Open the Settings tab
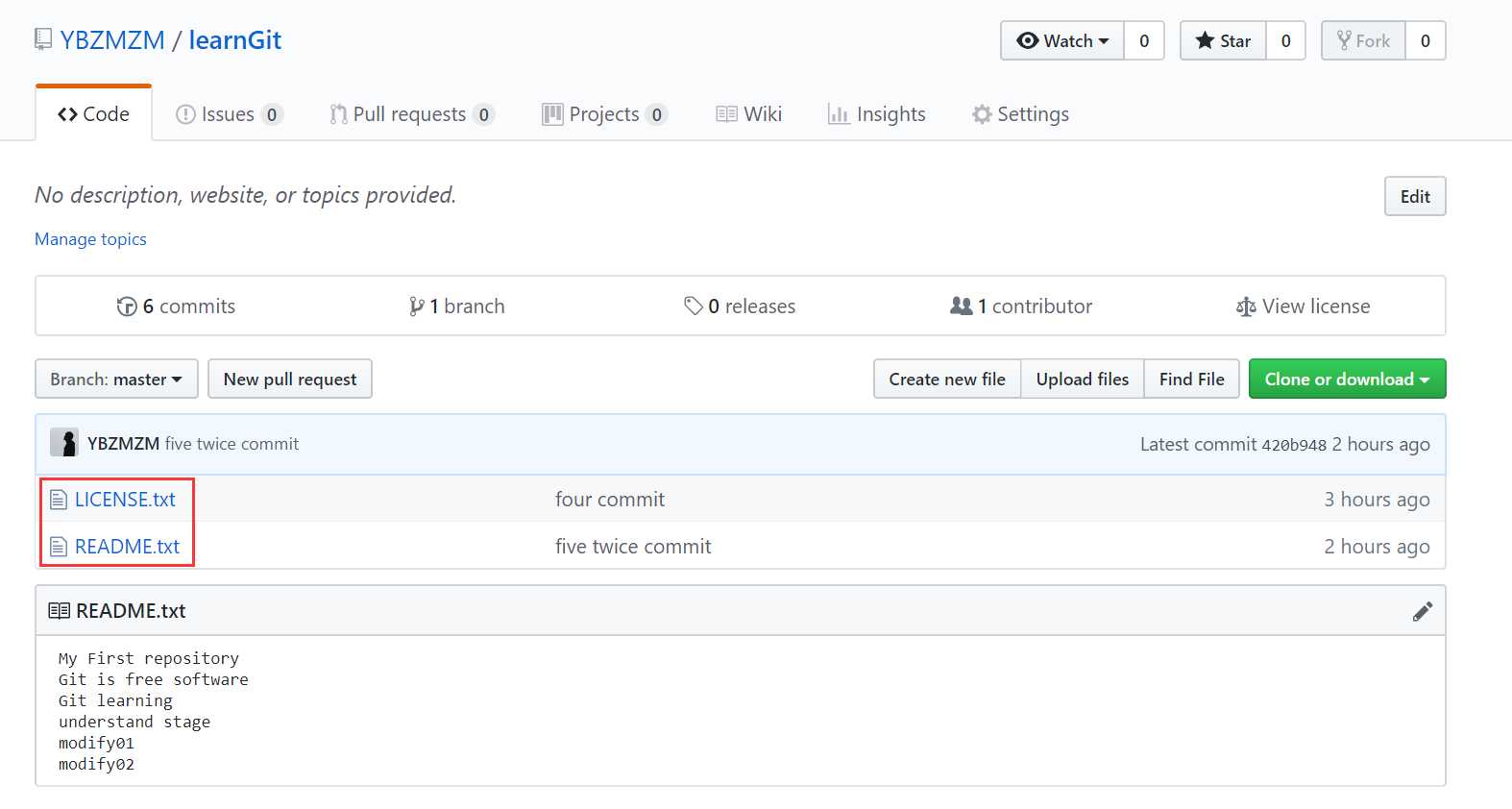Viewport: 1512px width, 809px height. click(x=1020, y=113)
